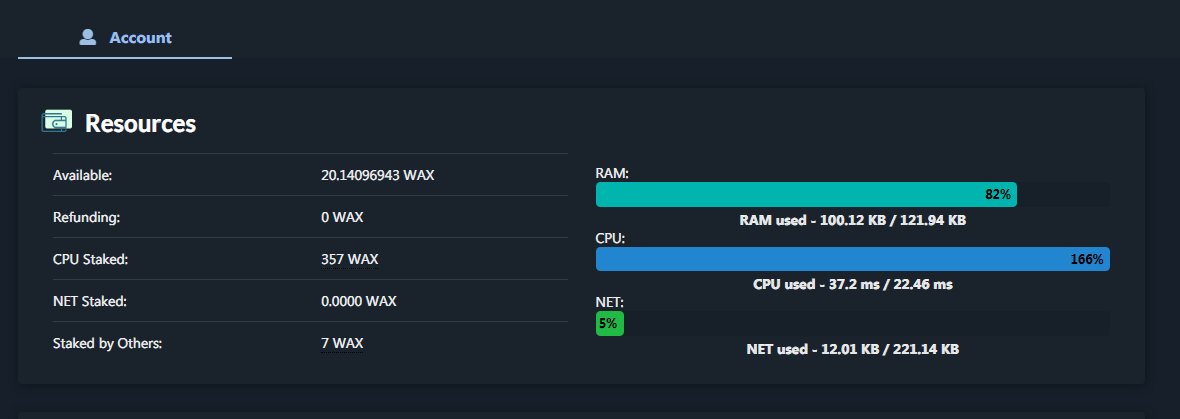The image size is (1180, 419).
Task: Click the Resources wallet icon
Action: click(x=56, y=121)
